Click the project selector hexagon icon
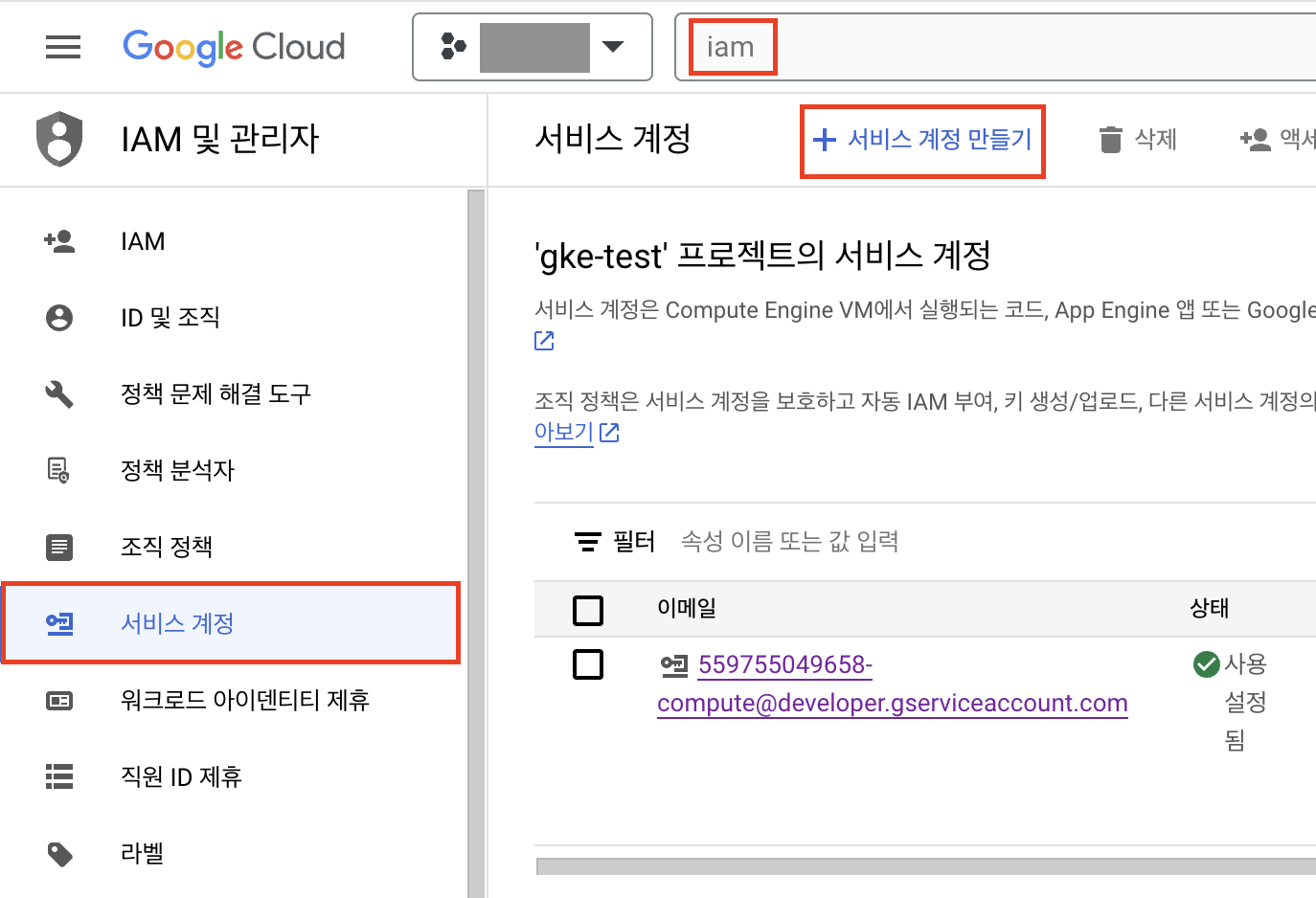 click(x=453, y=46)
